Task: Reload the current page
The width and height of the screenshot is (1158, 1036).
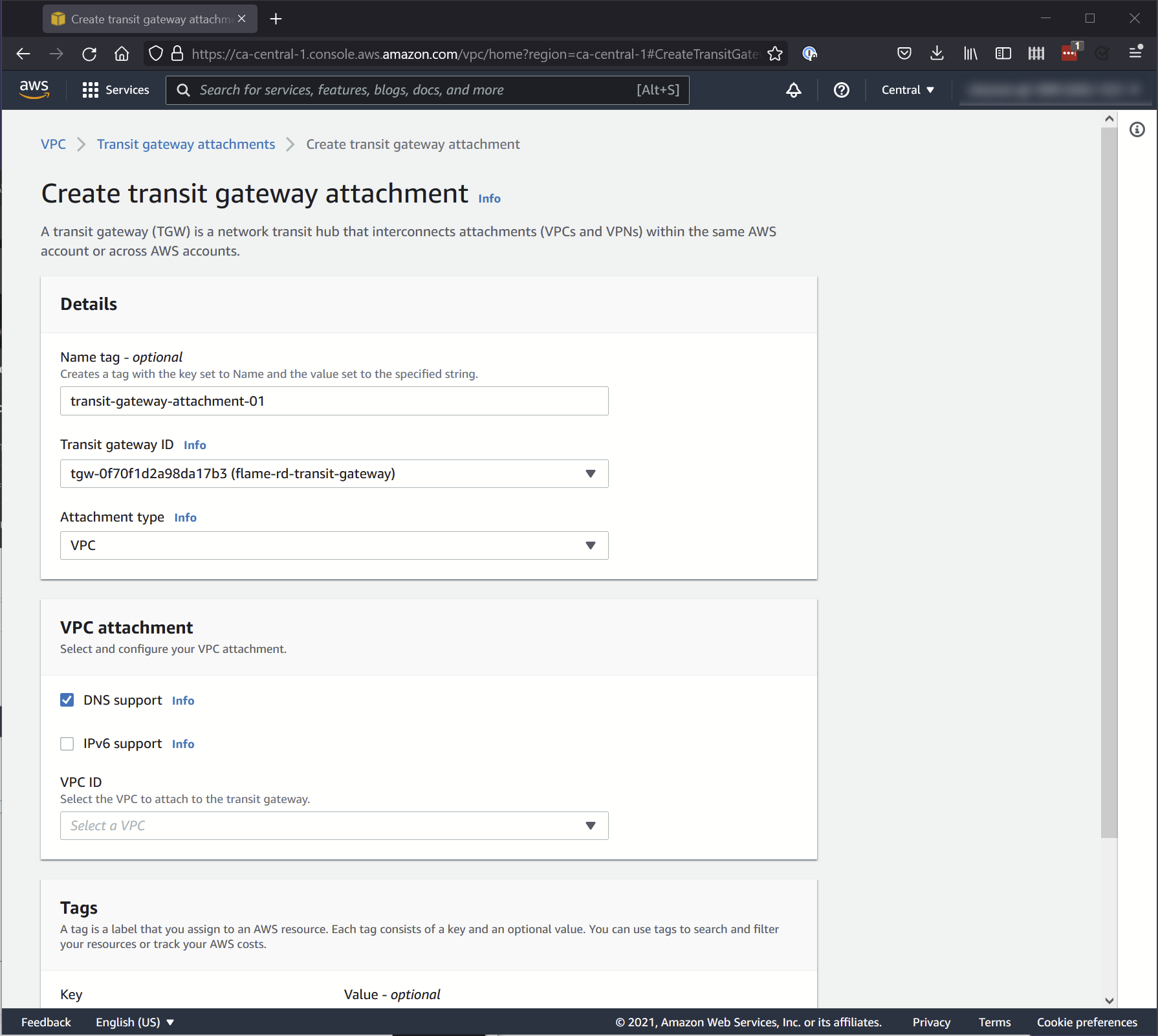Action: click(89, 54)
